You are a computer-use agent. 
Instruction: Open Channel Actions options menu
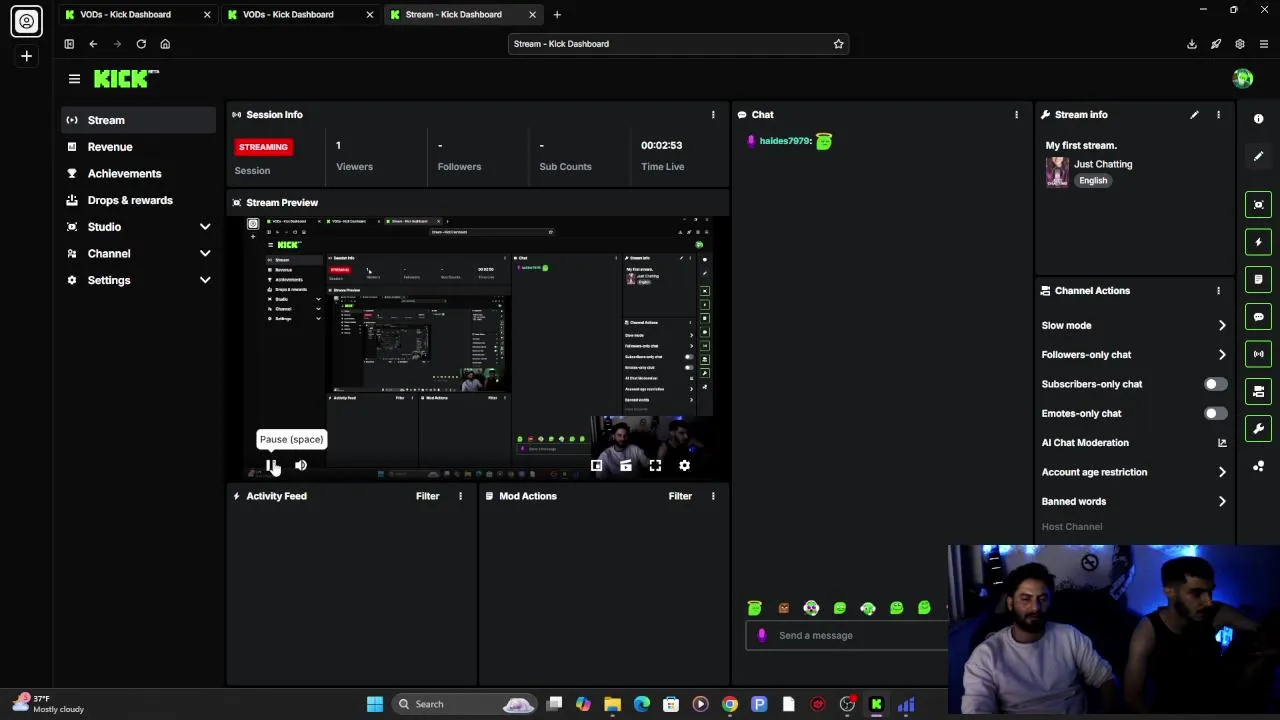coord(1218,291)
